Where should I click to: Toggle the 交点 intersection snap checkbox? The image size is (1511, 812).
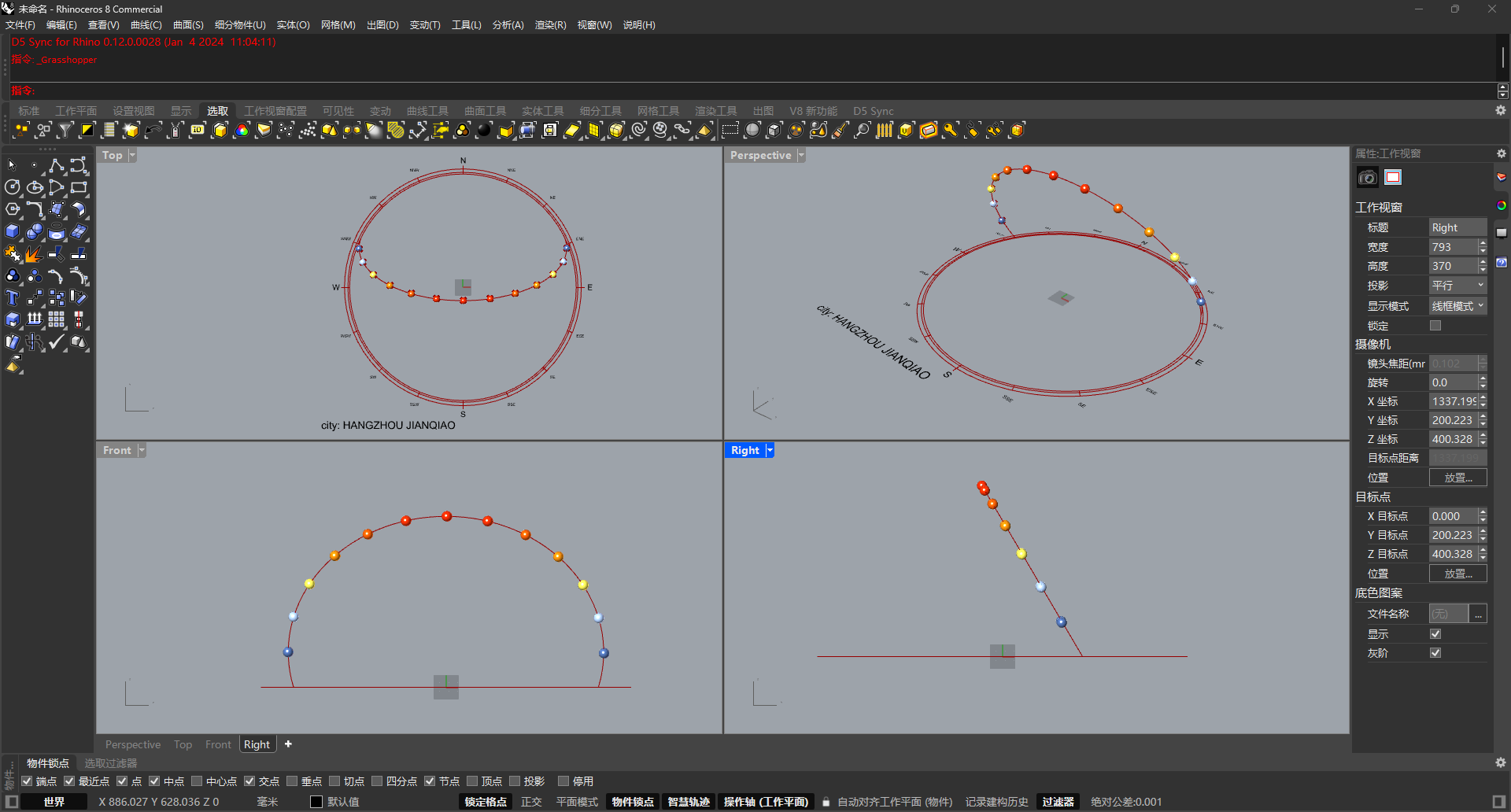(249, 781)
